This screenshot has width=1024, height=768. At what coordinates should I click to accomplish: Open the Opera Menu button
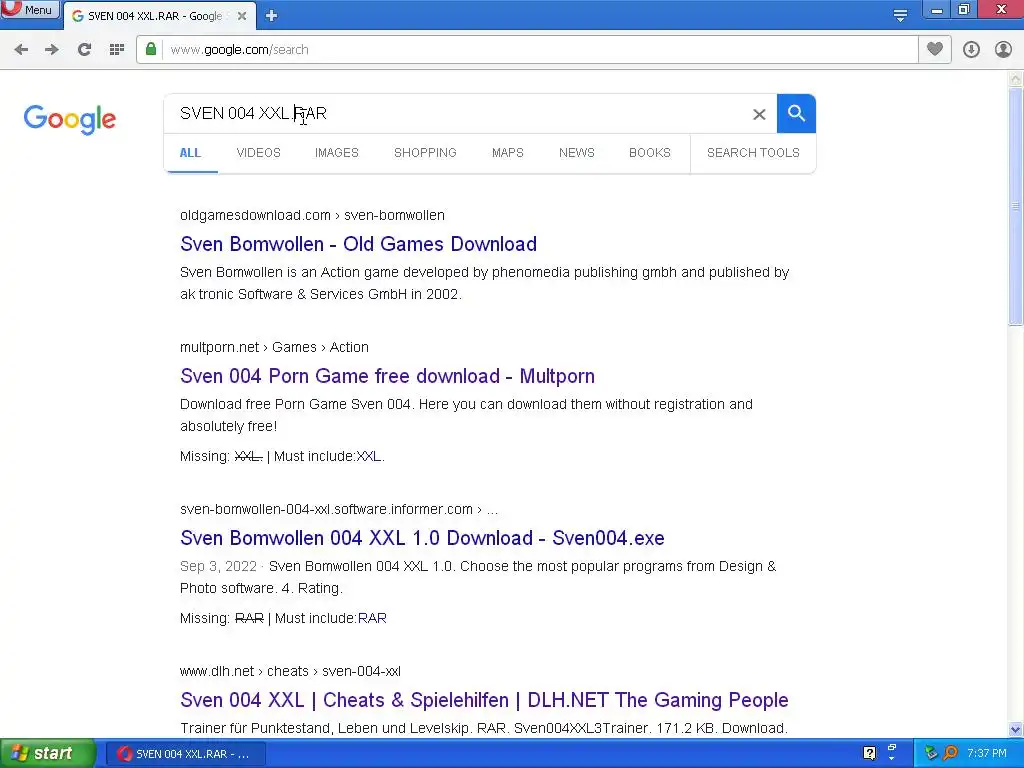30,9
